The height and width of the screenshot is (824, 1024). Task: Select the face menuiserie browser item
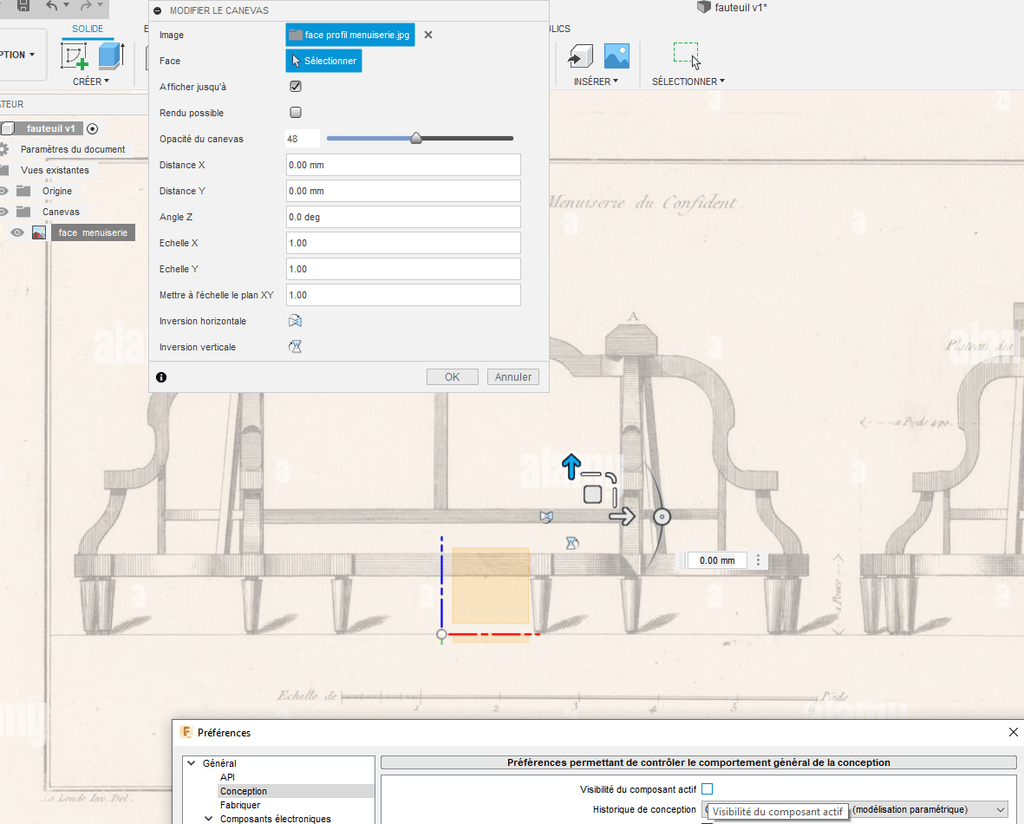pos(93,232)
